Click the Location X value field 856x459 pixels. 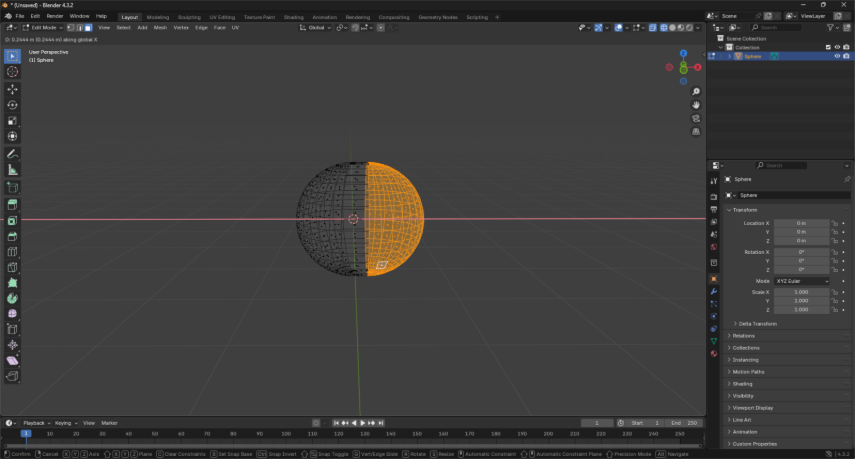click(801, 223)
